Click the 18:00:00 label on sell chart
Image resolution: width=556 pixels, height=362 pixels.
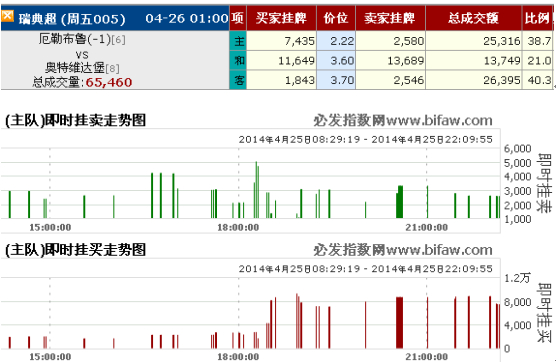(x=238, y=227)
